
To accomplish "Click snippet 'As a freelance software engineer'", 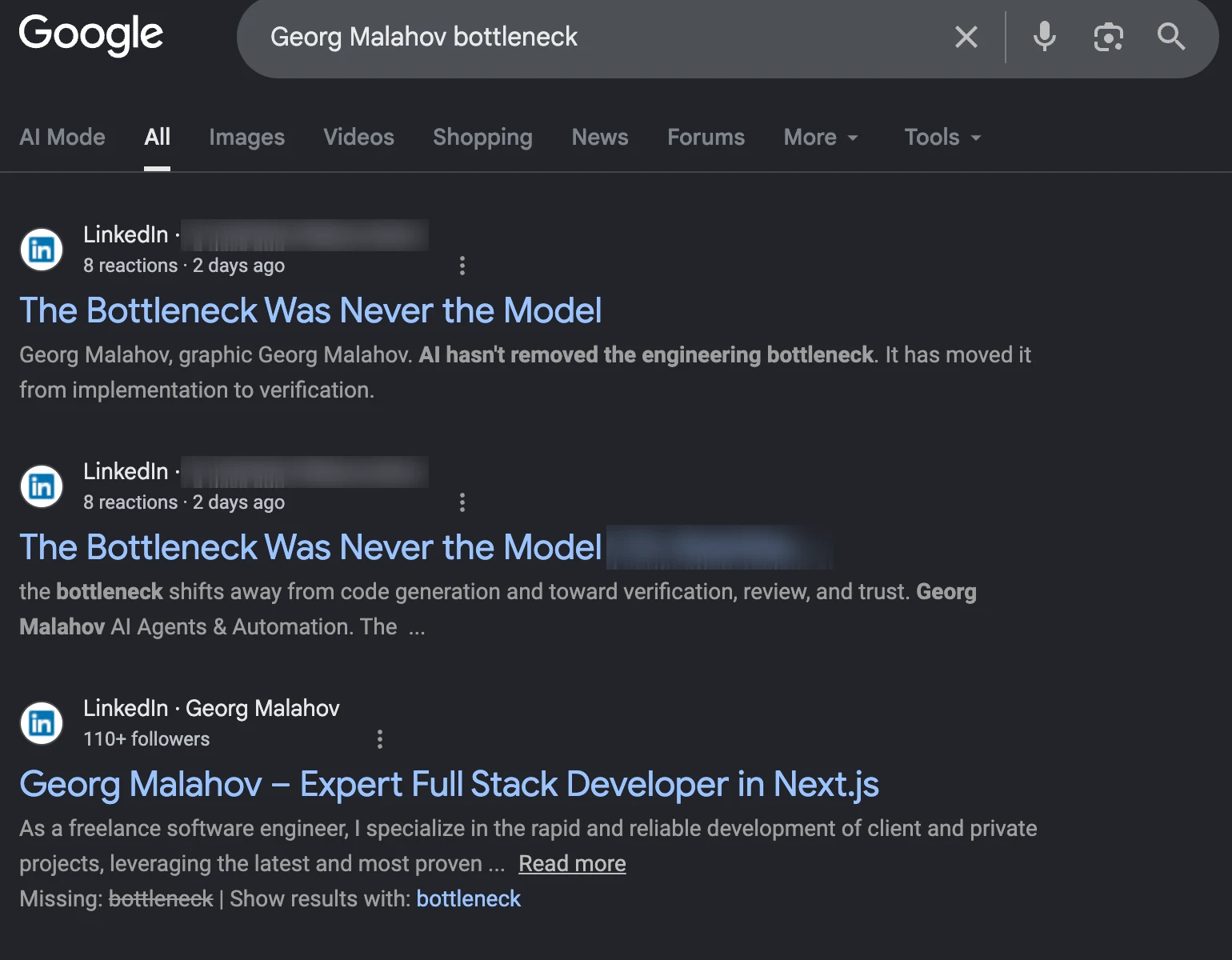I will (528, 846).
